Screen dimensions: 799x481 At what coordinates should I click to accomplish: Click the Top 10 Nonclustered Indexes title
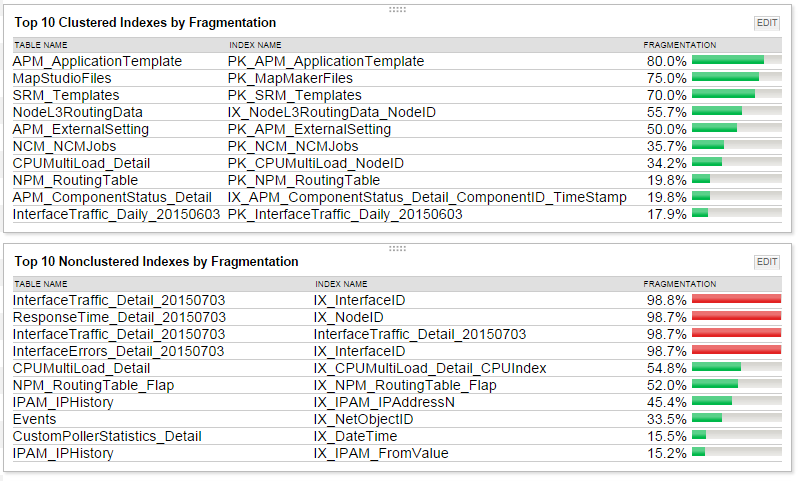156,261
